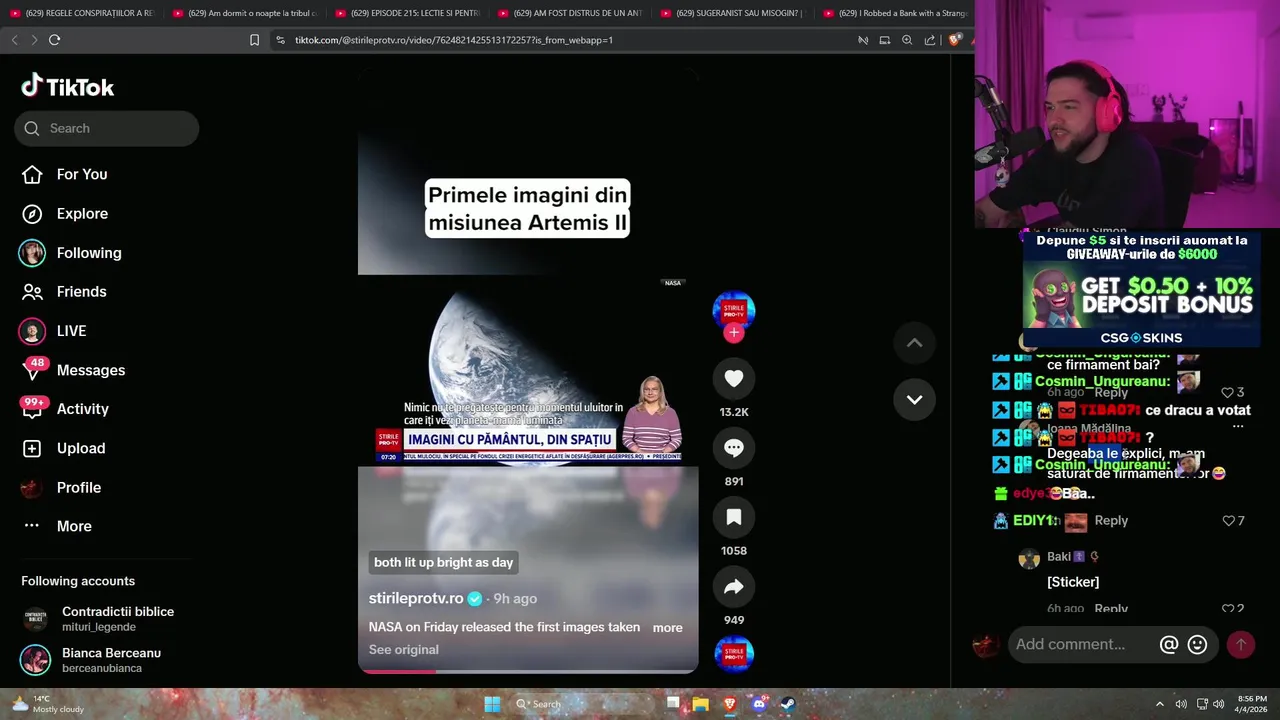This screenshot has height=720, width=1280.
Task: Show hidden system tray icons
Action: click(1160, 704)
